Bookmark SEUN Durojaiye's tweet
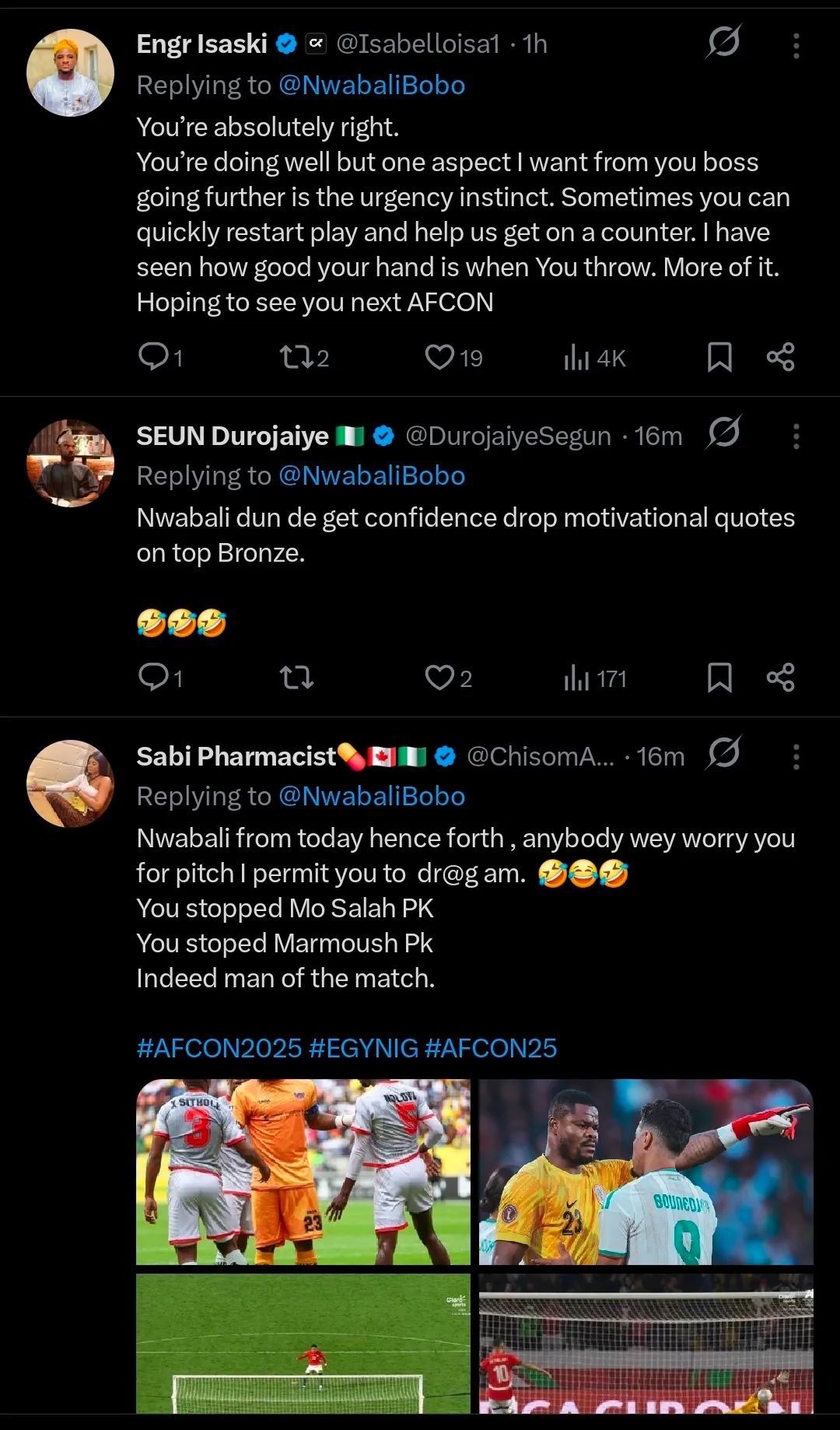This screenshot has width=840, height=1430. [719, 678]
